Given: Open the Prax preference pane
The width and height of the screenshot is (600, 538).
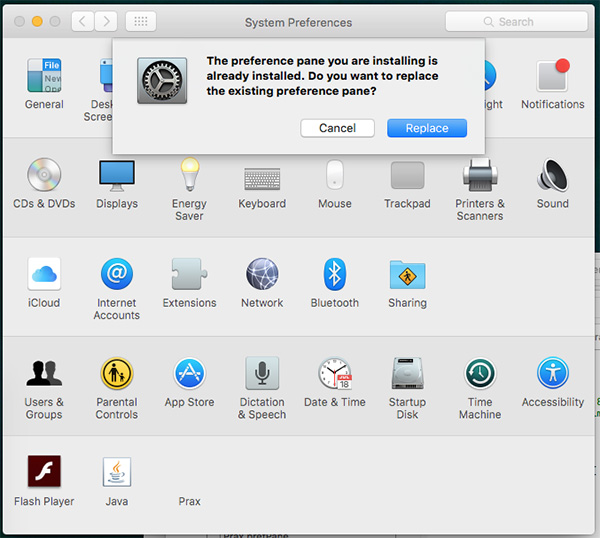Looking at the screenshot, I should point(189,501).
